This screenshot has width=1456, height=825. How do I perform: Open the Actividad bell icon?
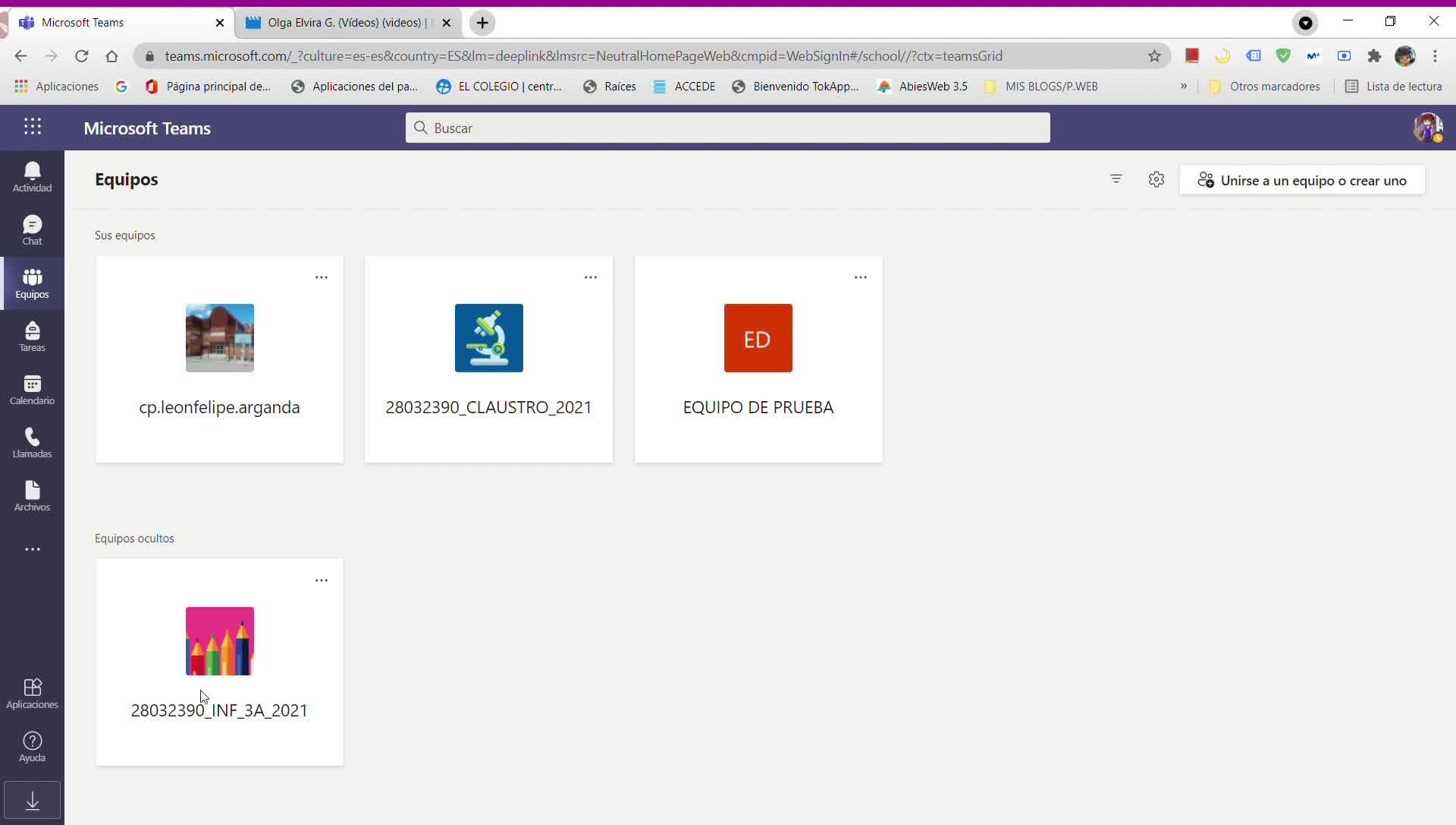pos(32,177)
